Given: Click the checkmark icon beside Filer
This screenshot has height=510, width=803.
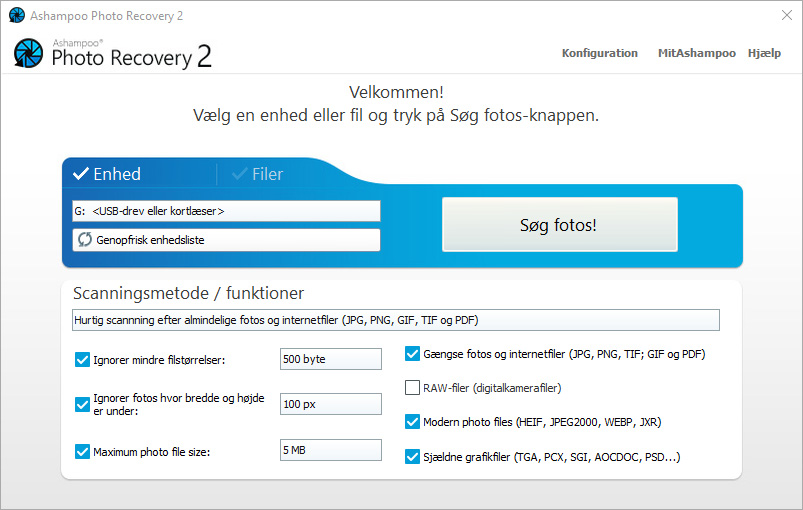Looking at the screenshot, I should [239, 174].
